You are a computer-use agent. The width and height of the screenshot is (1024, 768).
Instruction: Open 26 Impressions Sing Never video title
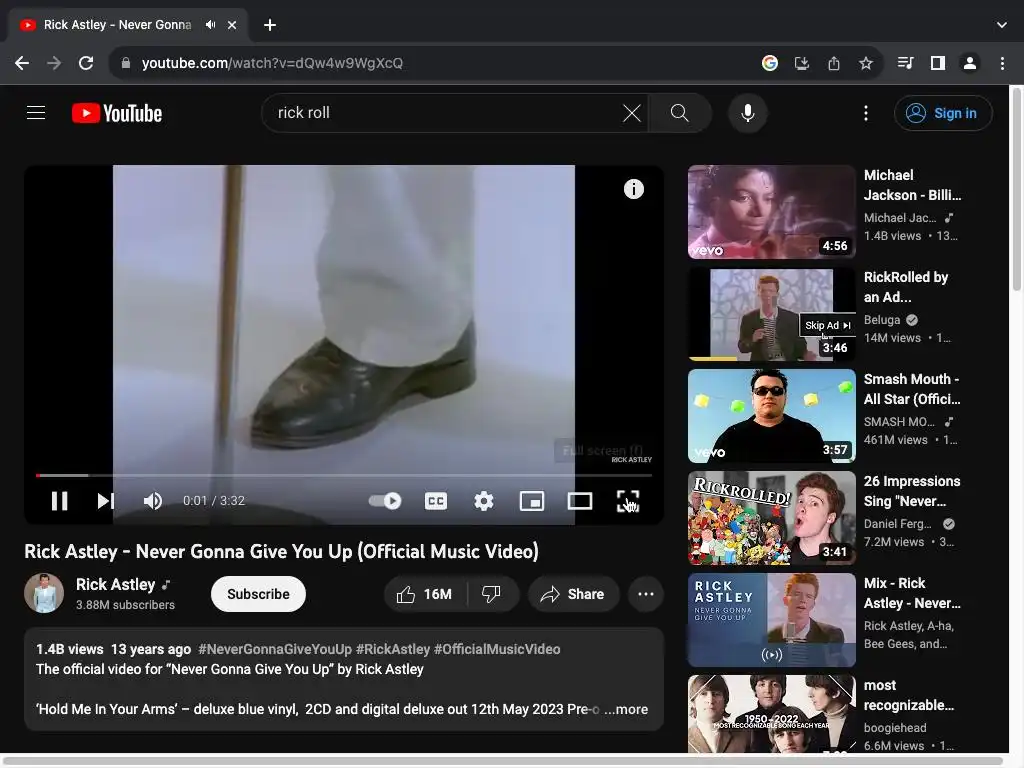coord(912,491)
